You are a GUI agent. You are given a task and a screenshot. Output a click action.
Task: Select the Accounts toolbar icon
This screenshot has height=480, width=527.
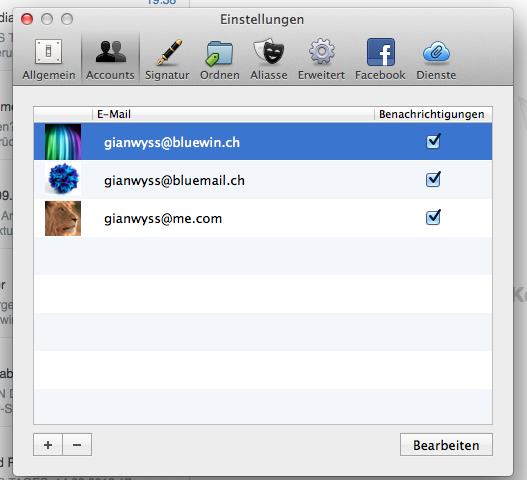pos(110,59)
